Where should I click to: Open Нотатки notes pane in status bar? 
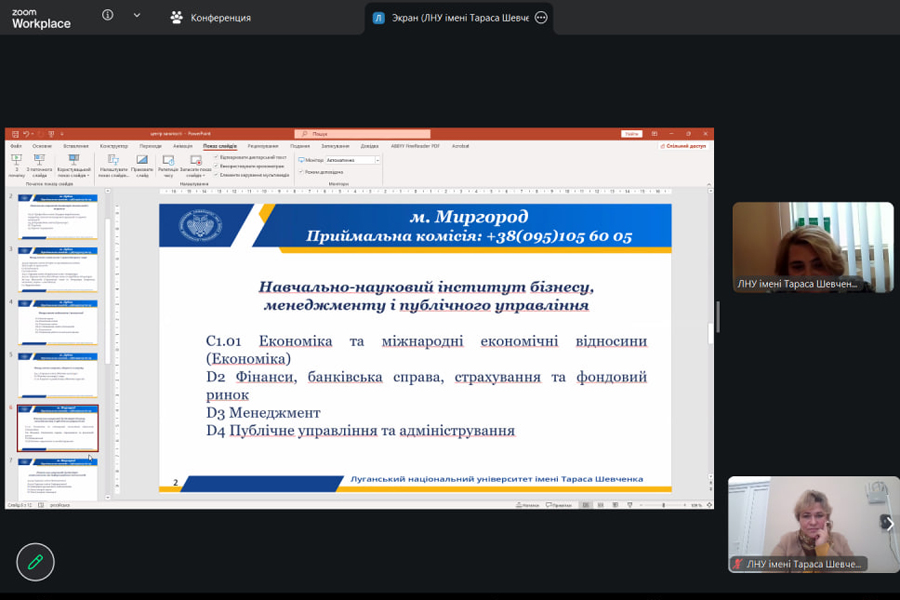[527, 505]
